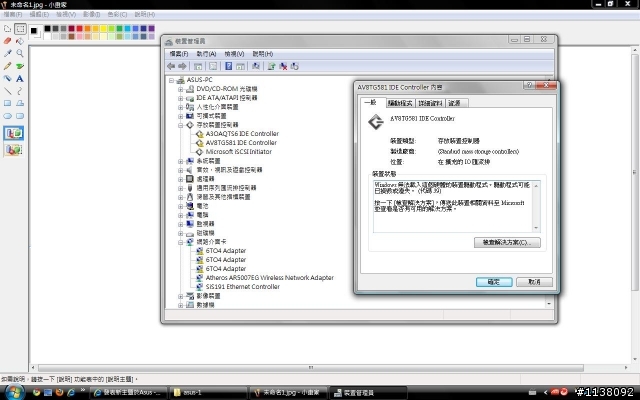Click the Forward arrow in Device Manager toolbar
Viewport: 640px width, 400px height.
click(182, 66)
